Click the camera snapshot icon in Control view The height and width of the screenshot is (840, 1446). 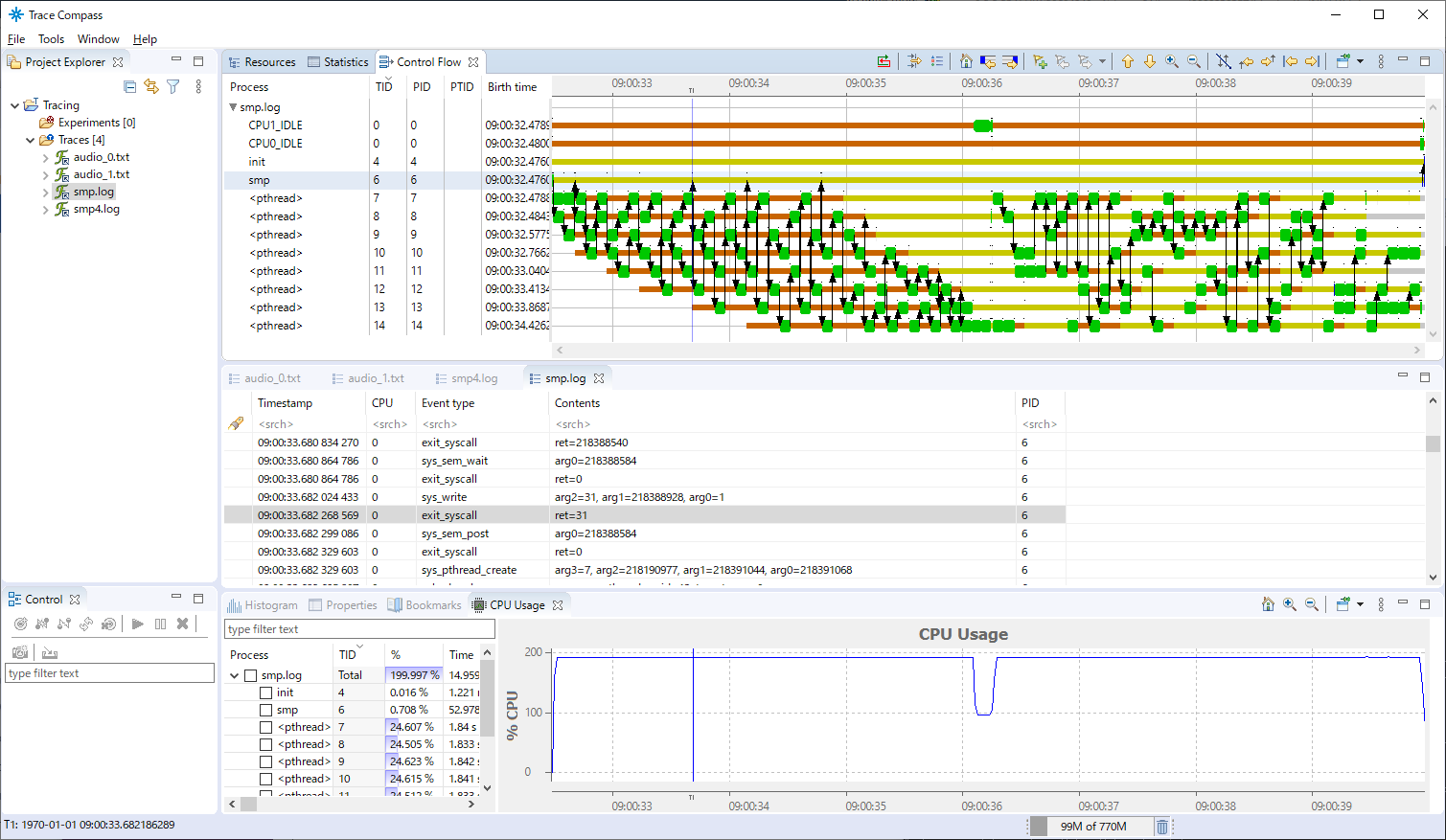pos(19,651)
